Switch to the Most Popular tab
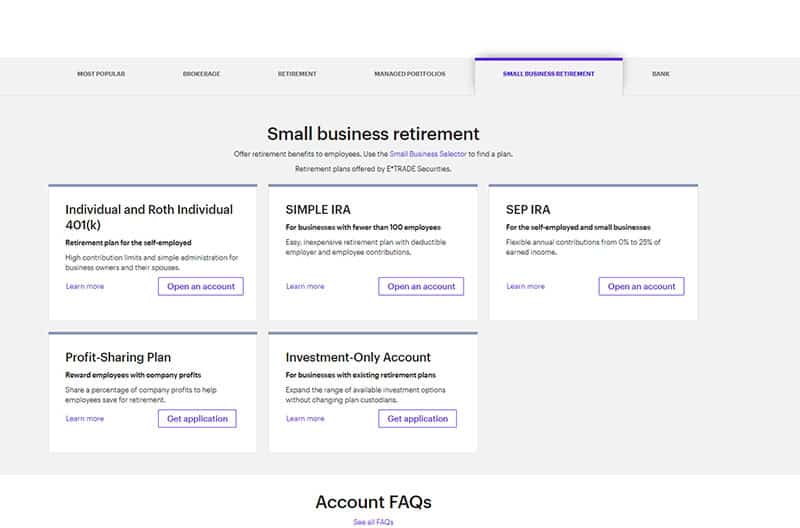Screen dimensions: 800x528 click(101, 74)
